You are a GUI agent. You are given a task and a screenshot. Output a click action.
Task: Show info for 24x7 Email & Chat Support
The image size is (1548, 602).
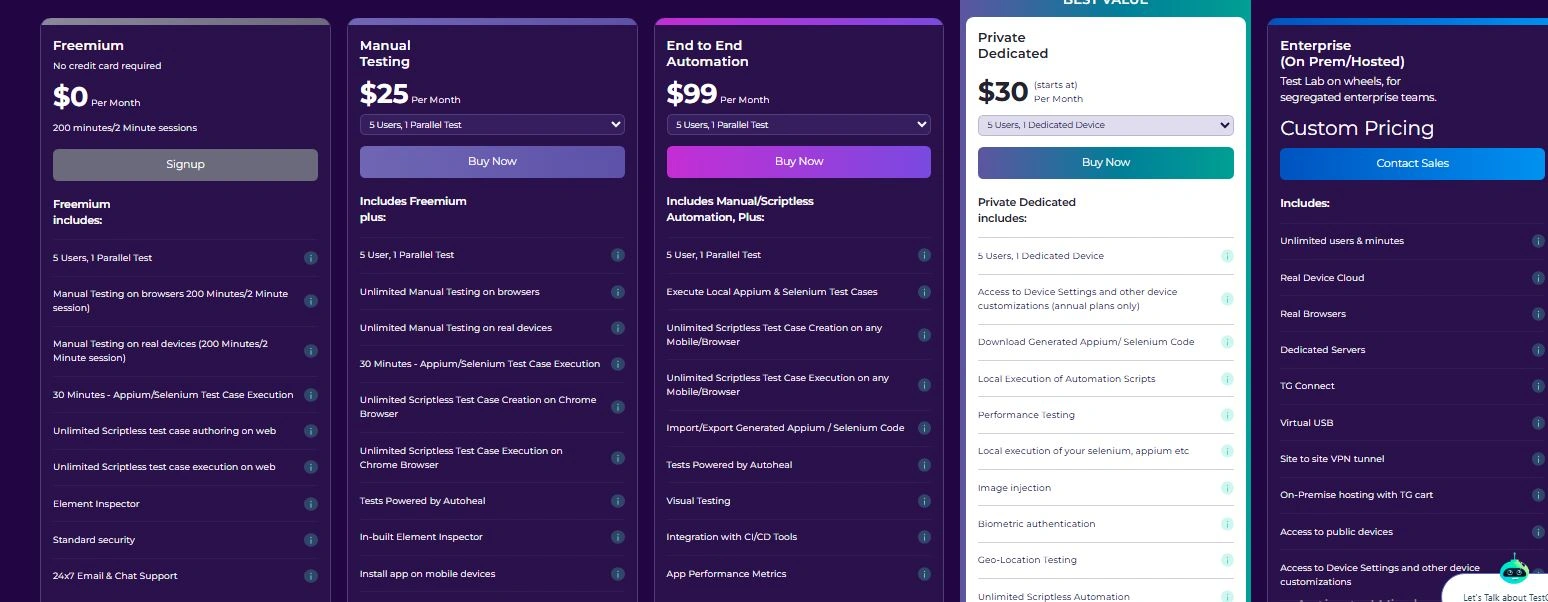(x=310, y=576)
